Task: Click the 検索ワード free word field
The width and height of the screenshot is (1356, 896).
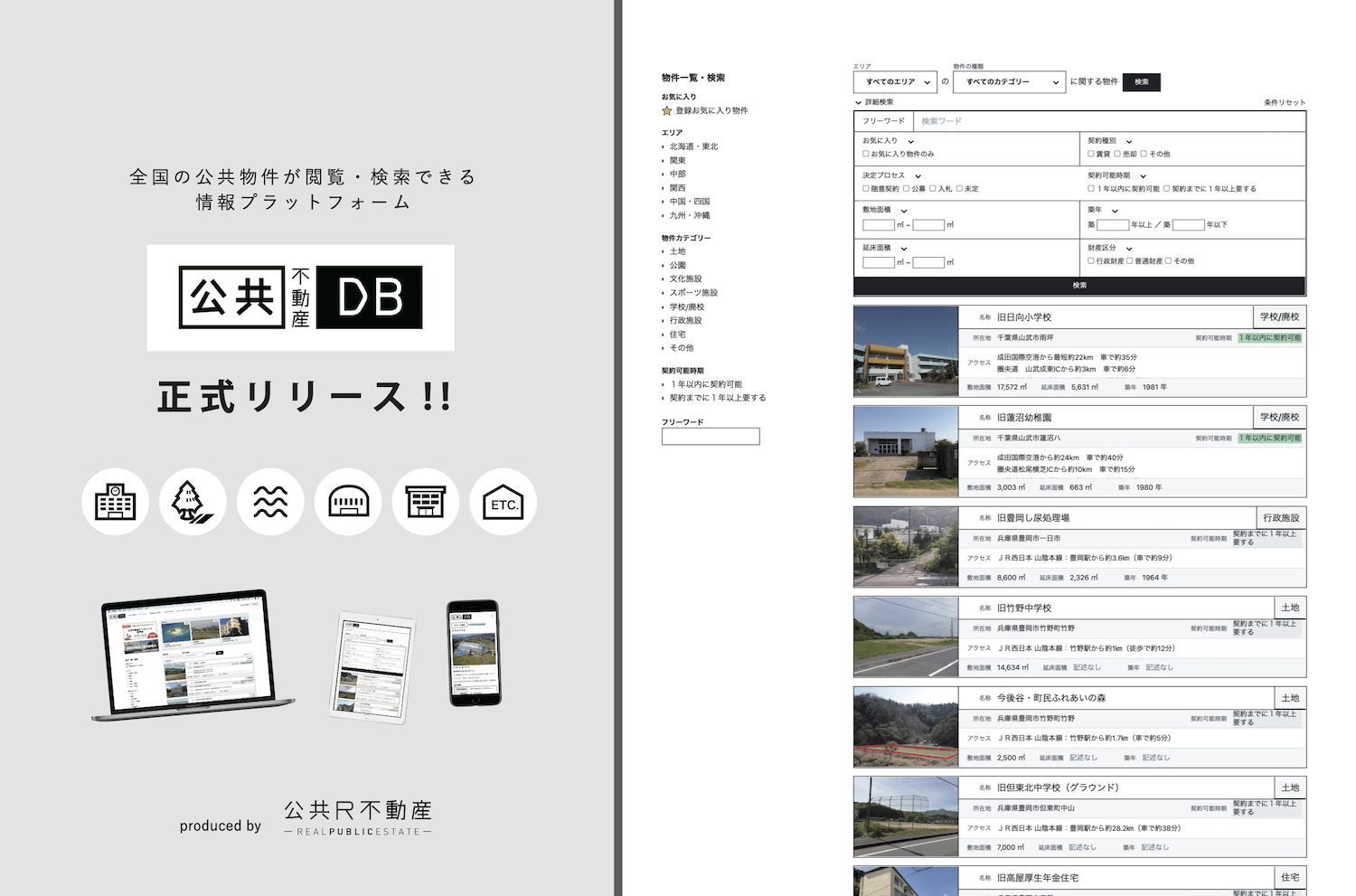Action: (1109, 121)
